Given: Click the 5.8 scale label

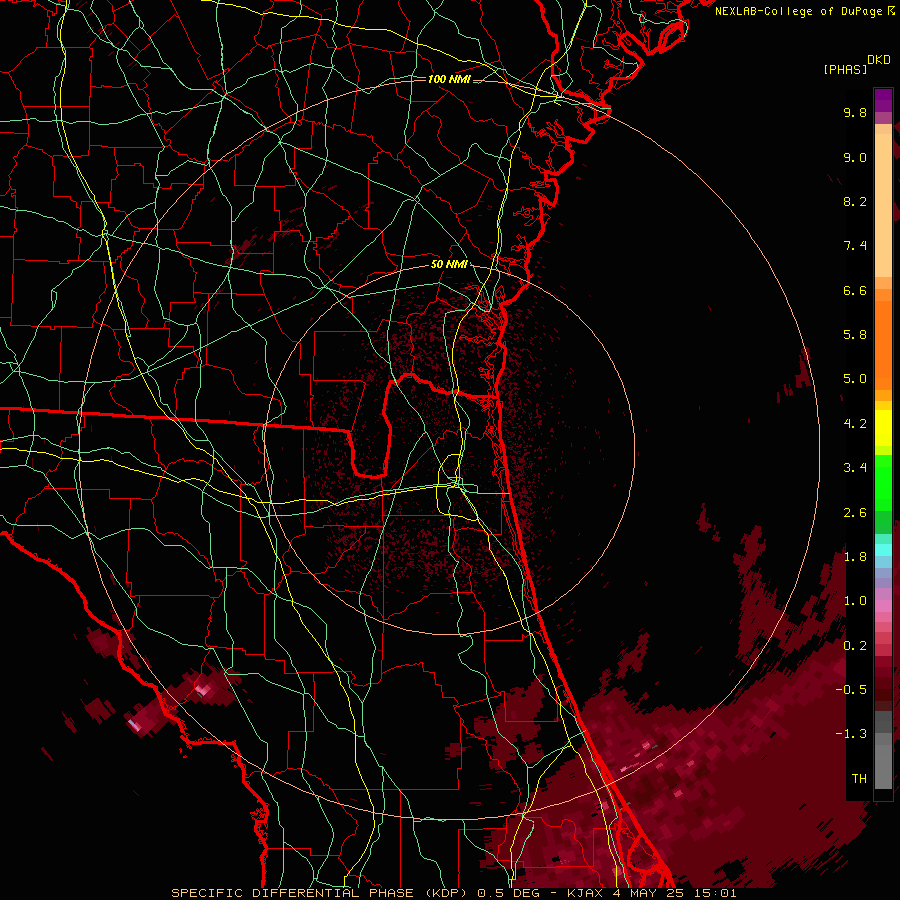Looking at the screenshot, I should coord(855,335).
